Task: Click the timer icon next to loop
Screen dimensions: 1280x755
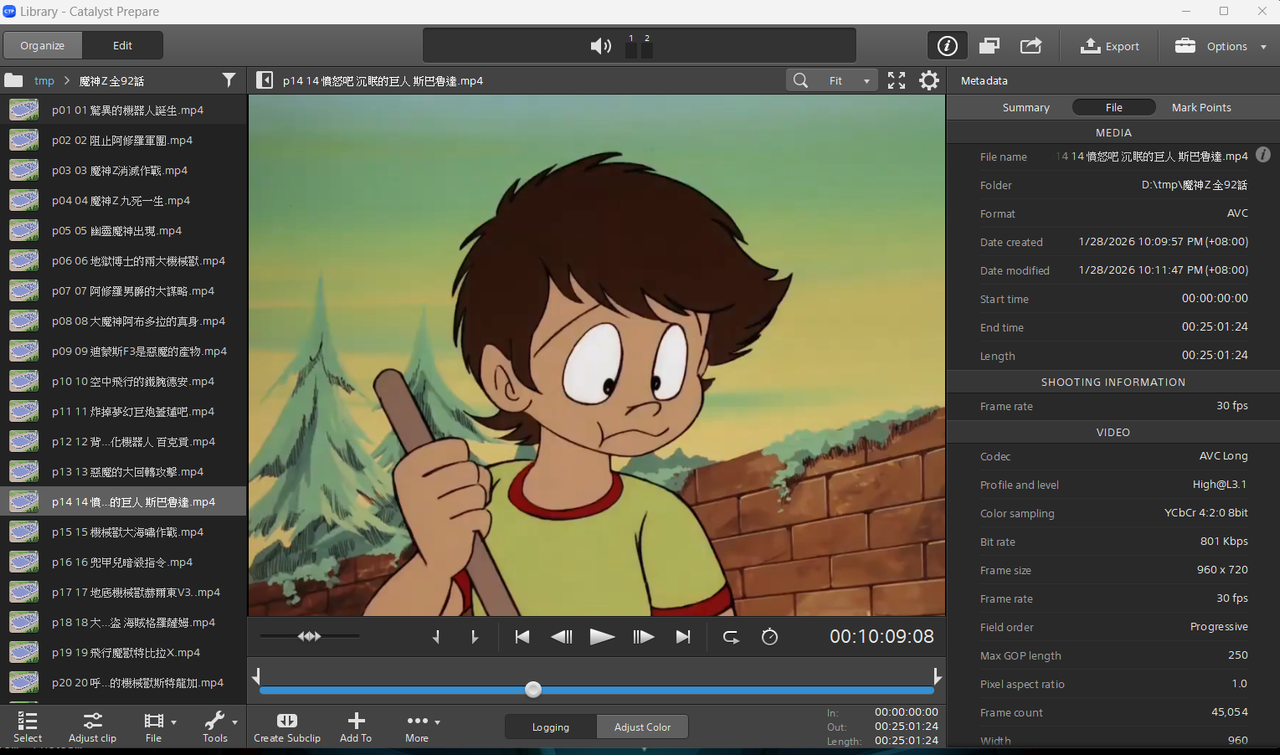Action: [769, 637]
